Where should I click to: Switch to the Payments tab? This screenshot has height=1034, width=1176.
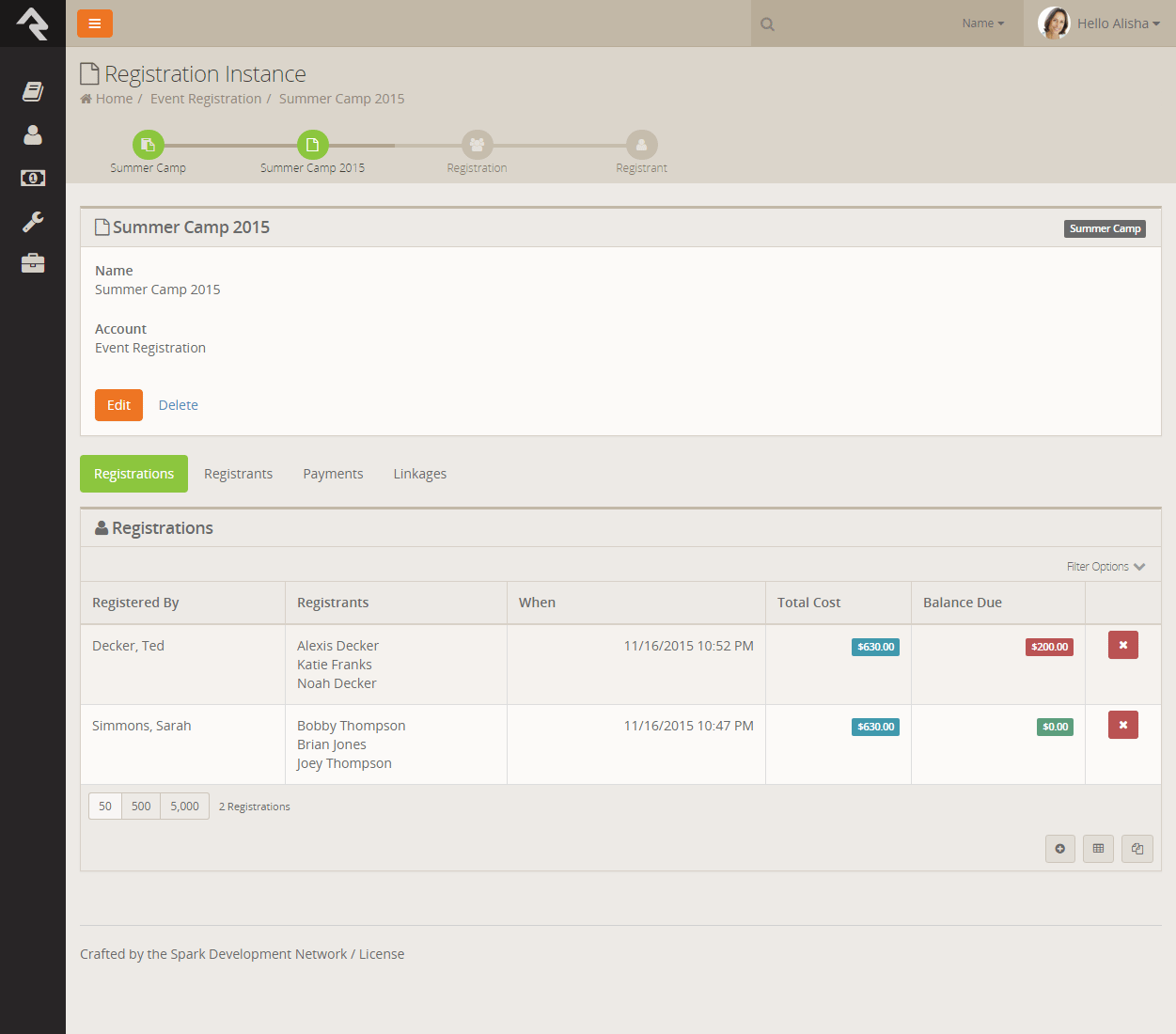pyautogui.click(x=333, y=474)
